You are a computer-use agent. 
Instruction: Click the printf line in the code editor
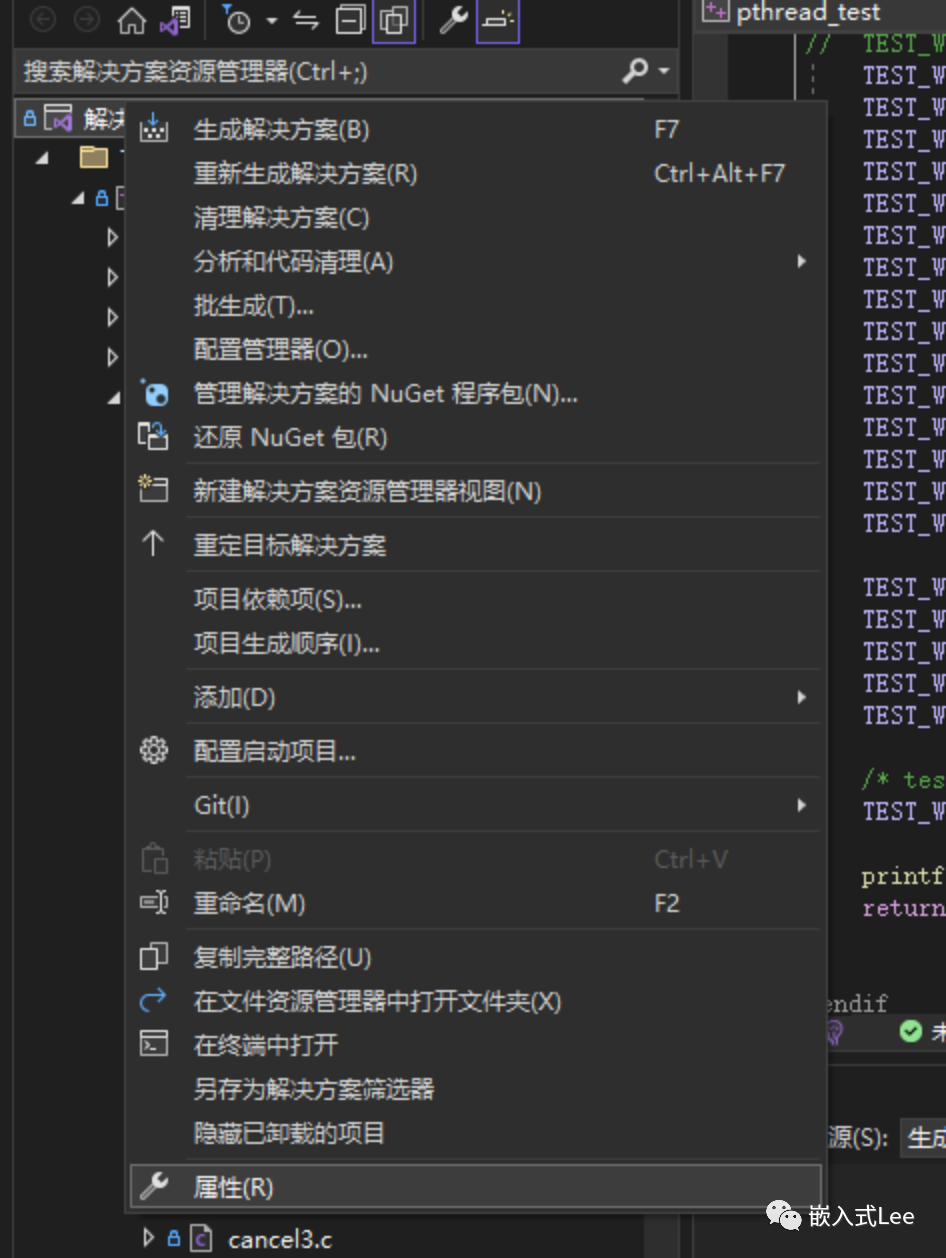(x=902, y=876)
